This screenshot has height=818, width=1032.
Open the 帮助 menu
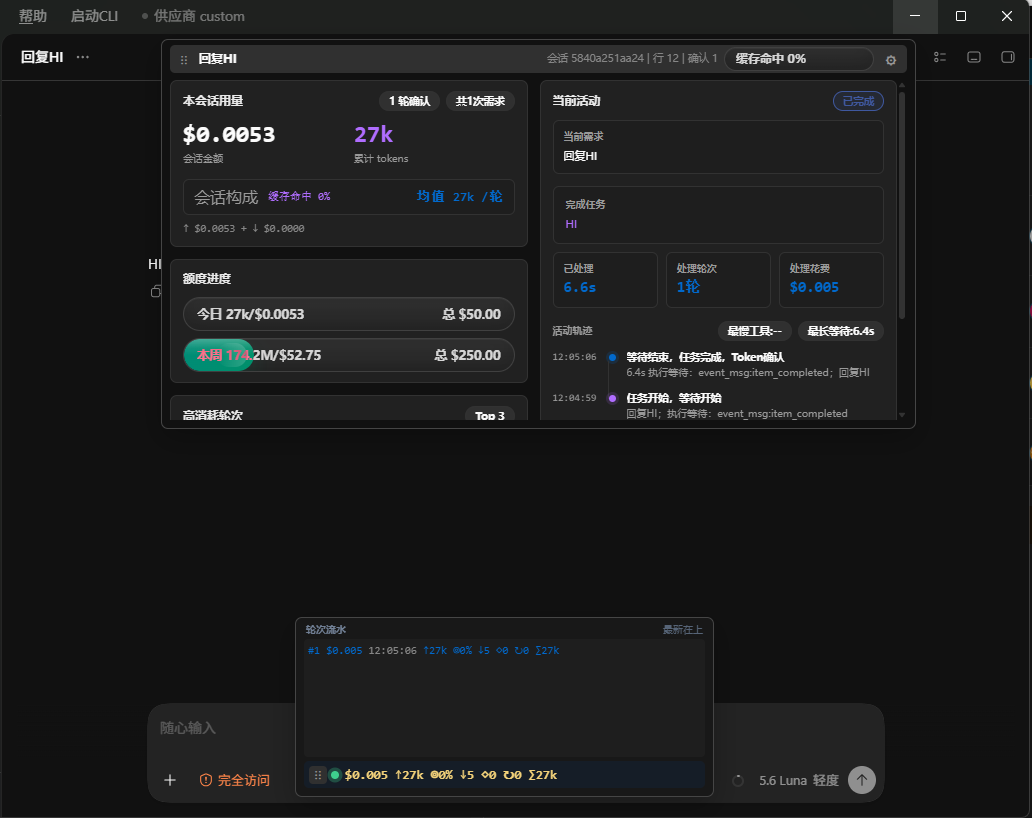[33, 16]
